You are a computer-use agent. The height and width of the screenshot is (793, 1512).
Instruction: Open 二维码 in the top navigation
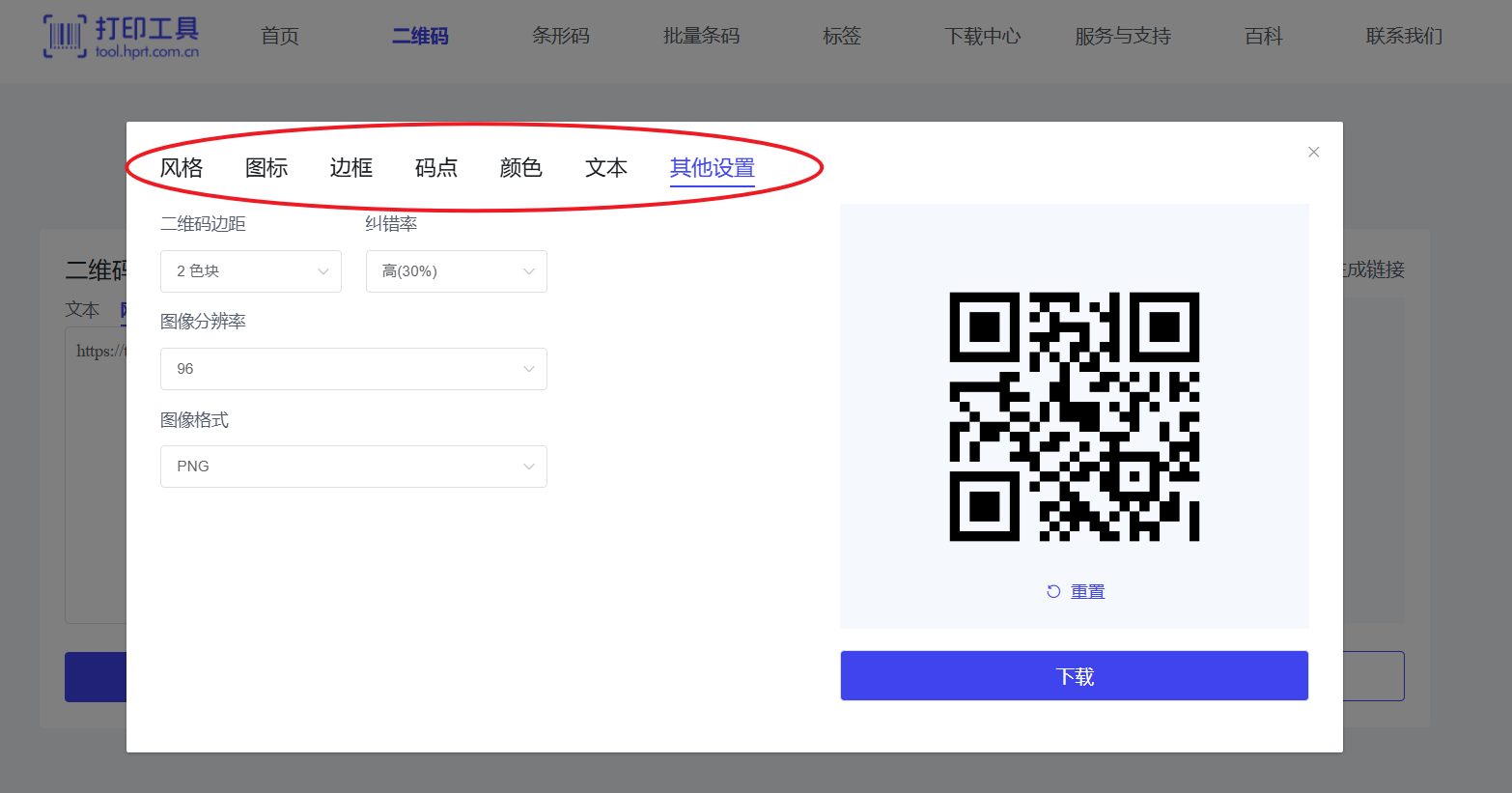[x=420, y=37]
